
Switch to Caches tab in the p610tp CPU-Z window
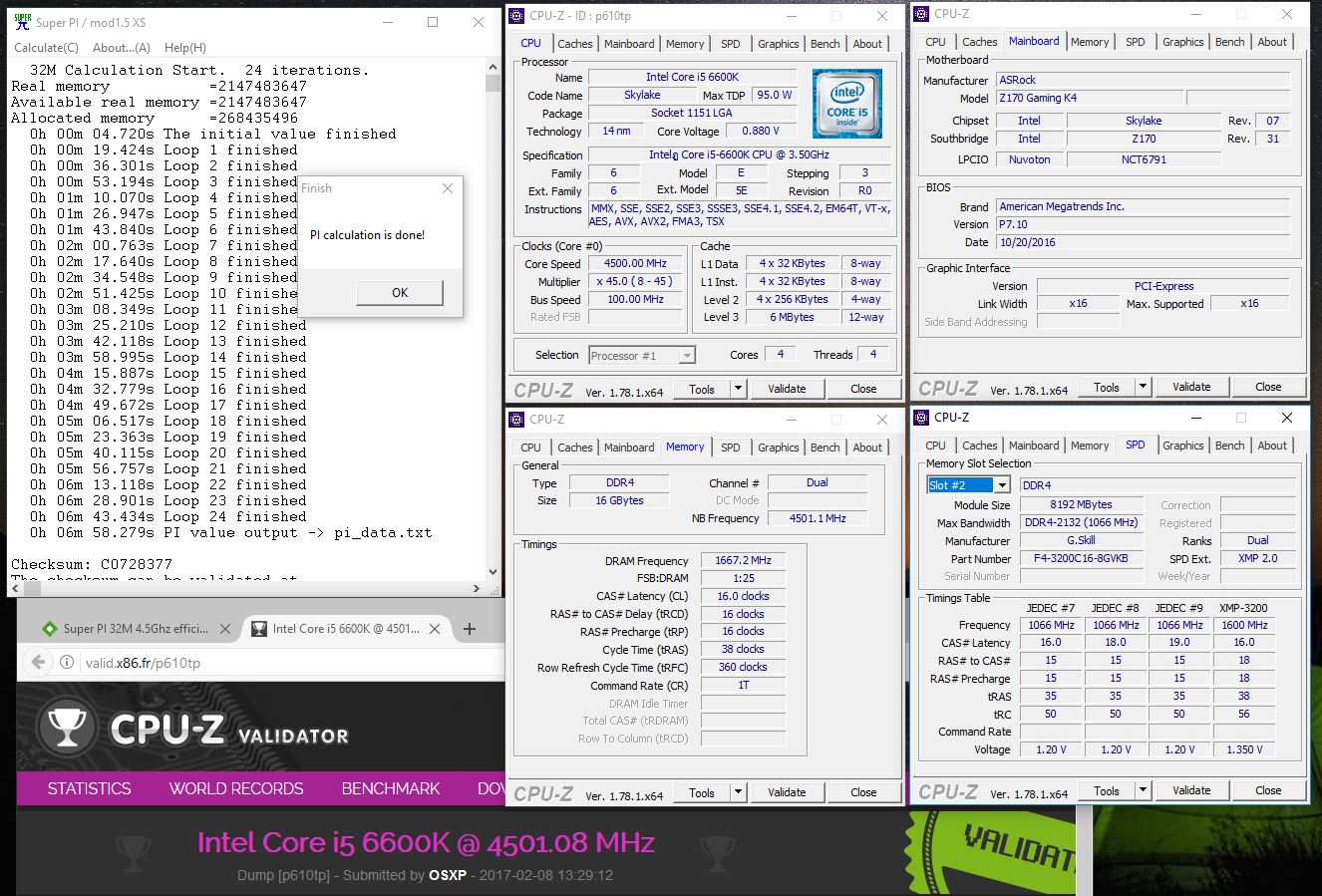click(x=575, y=44)
